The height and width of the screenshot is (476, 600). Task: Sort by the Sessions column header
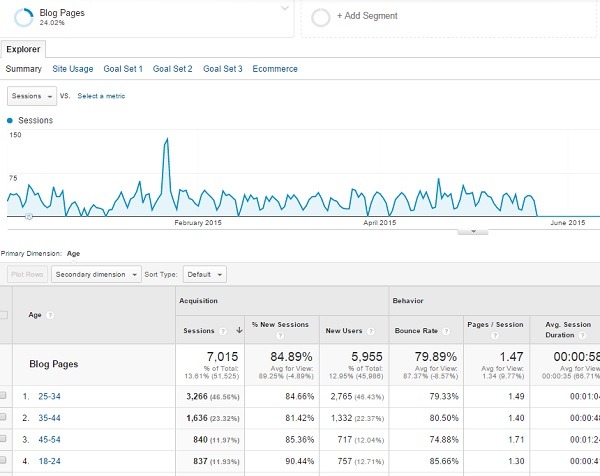(x=199, y=331)
